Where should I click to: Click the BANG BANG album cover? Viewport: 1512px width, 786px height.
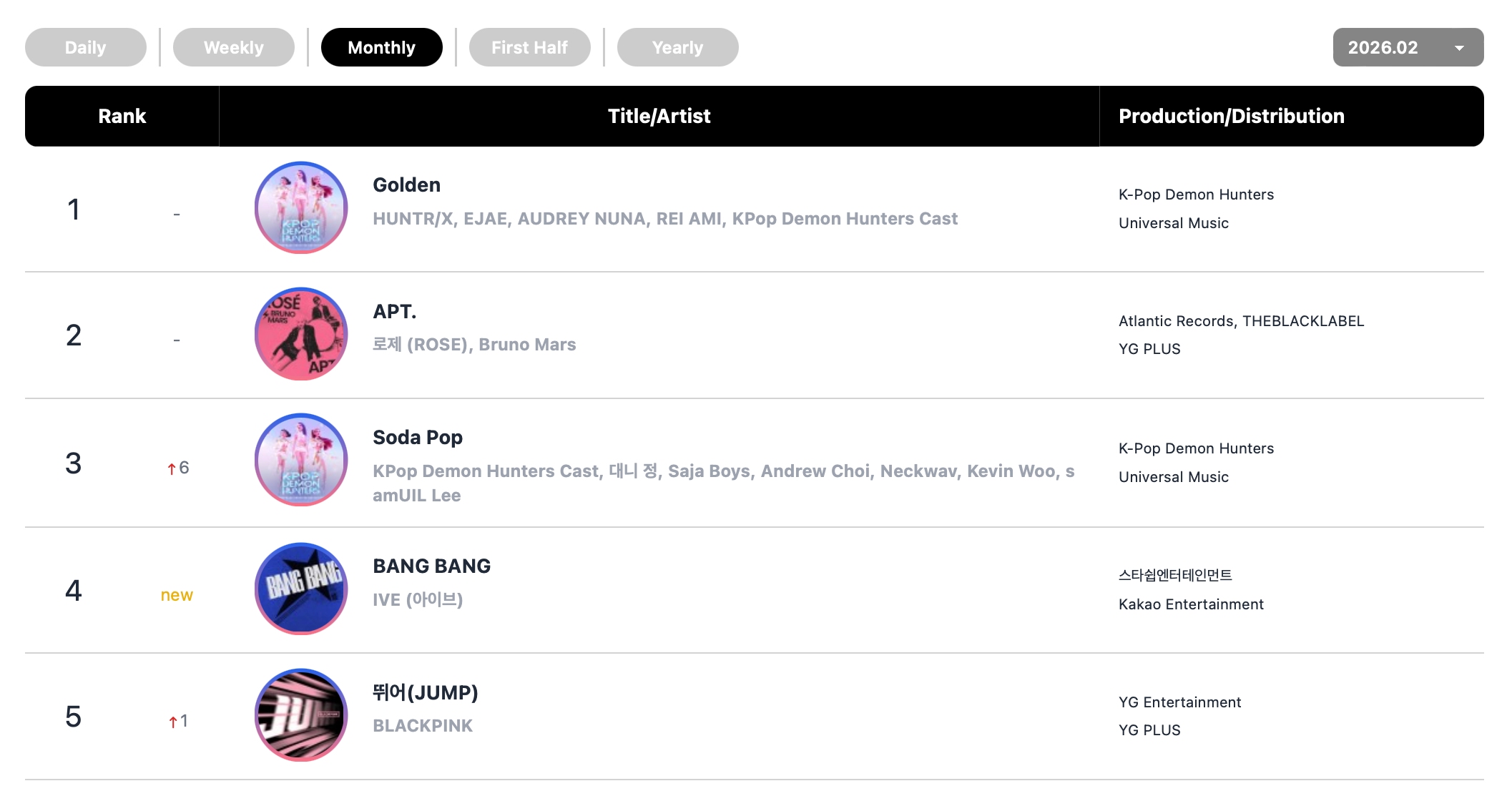(301, 589)
